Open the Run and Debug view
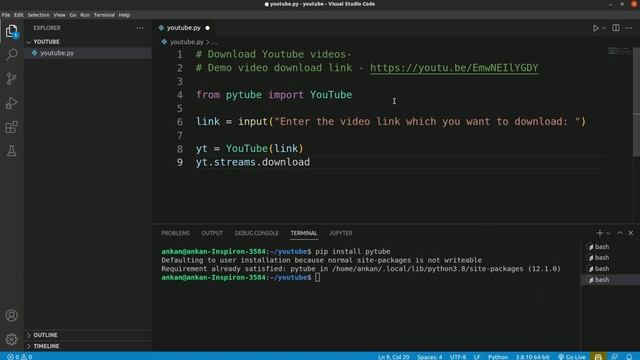 tap(11, 103)
